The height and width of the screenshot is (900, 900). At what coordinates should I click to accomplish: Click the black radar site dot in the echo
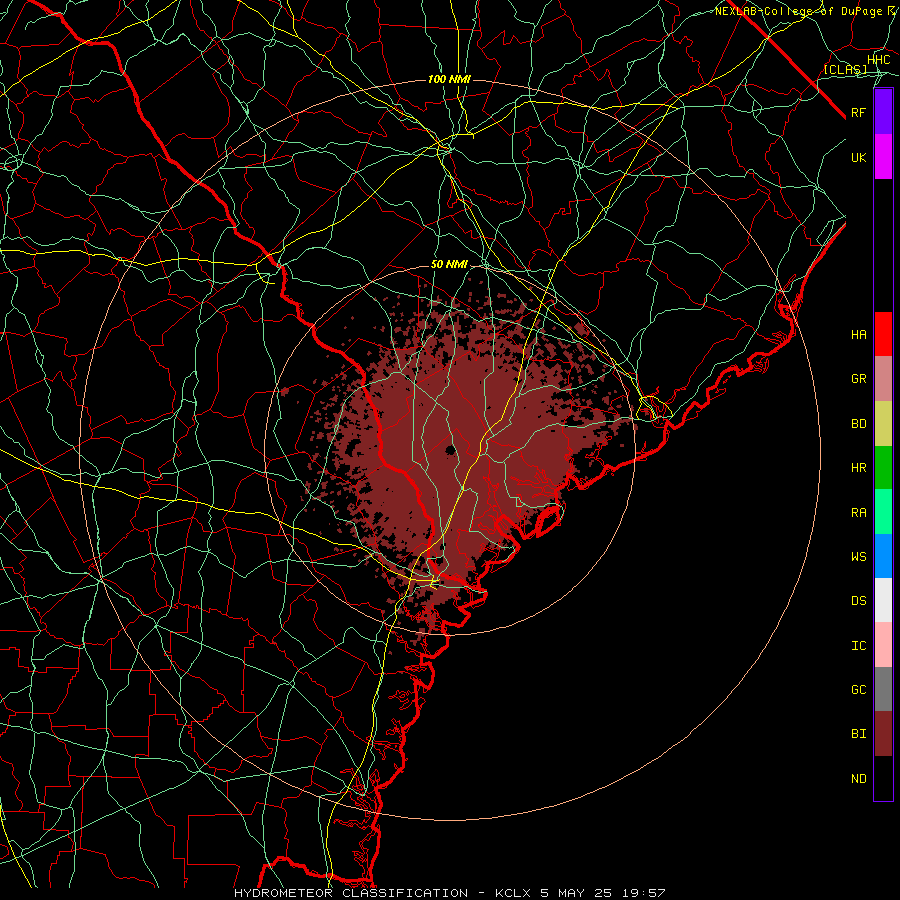click(x=451, y=449)
